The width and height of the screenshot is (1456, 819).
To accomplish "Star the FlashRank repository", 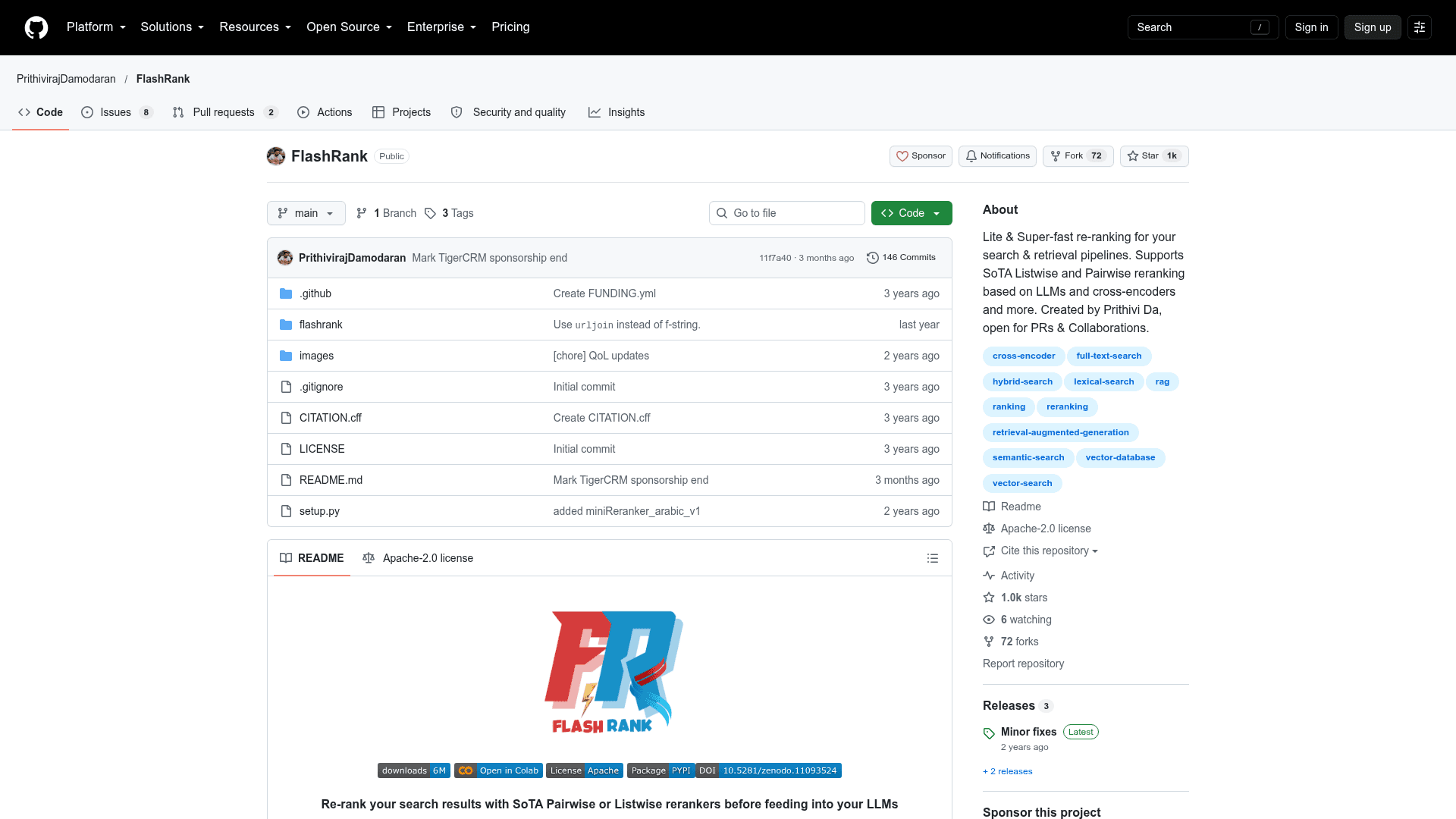I will coord(1154,156).
